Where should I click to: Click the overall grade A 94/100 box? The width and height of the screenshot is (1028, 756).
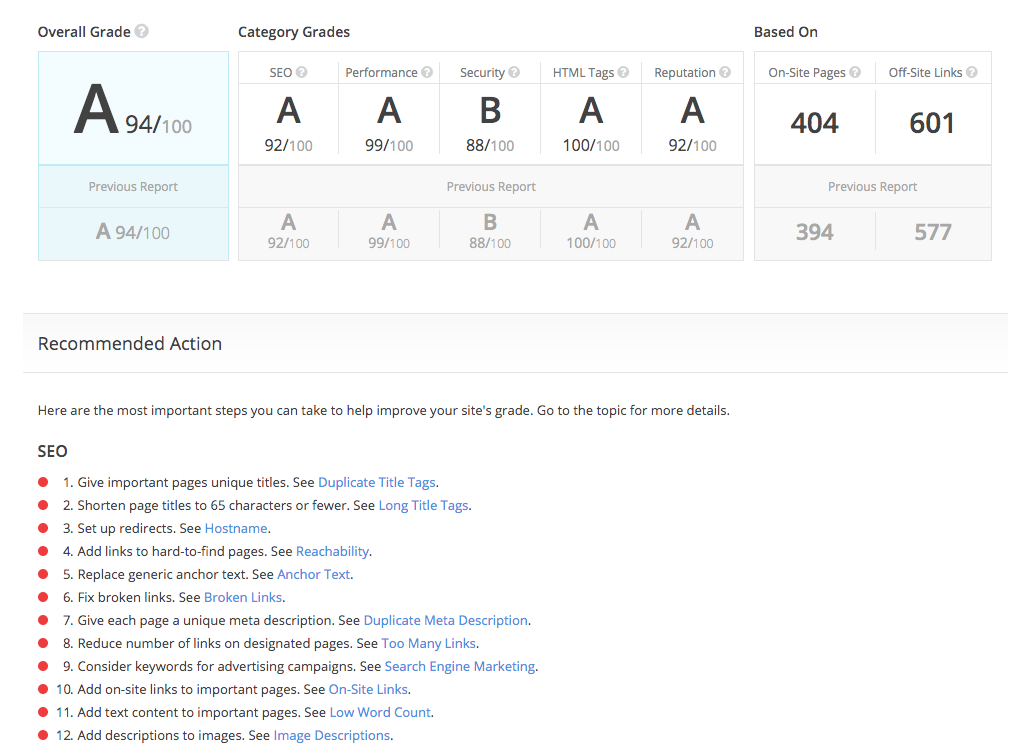click(133, 108)
